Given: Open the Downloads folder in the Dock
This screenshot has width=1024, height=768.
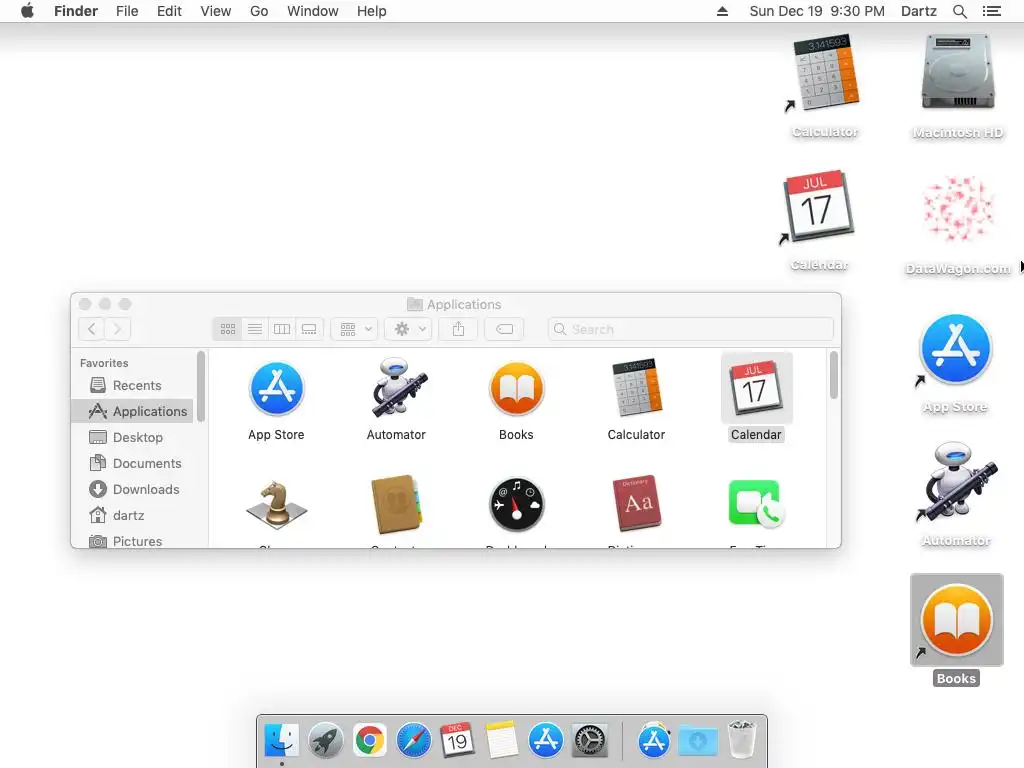Looking at the screenshot, I should 698,741.
